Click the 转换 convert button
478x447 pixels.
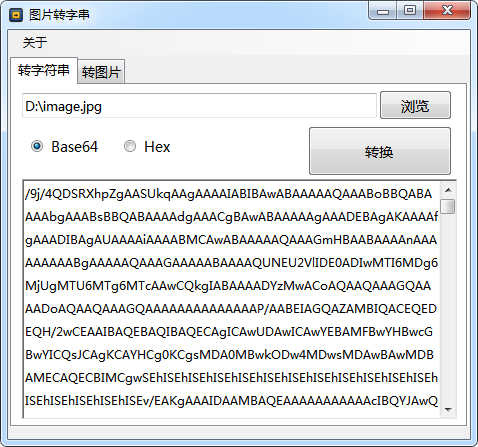380,151
